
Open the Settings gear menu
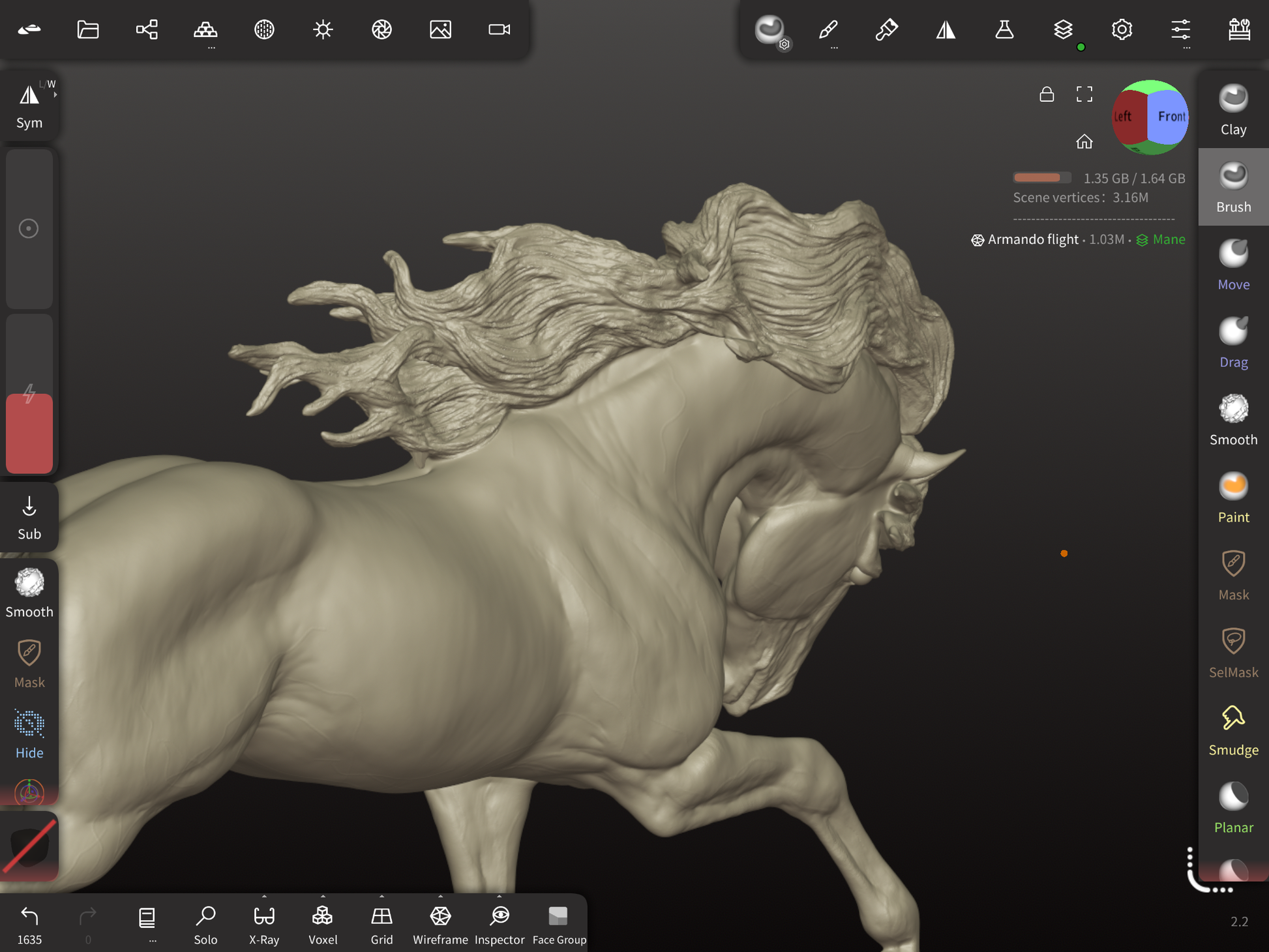(1122, 29)
